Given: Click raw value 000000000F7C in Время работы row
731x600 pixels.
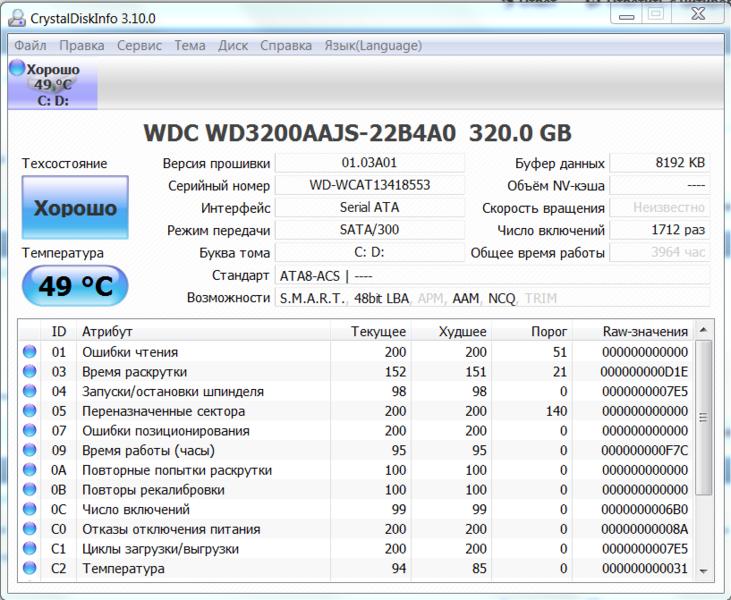Looking at the screenshot, I should [x=644, y=450].
